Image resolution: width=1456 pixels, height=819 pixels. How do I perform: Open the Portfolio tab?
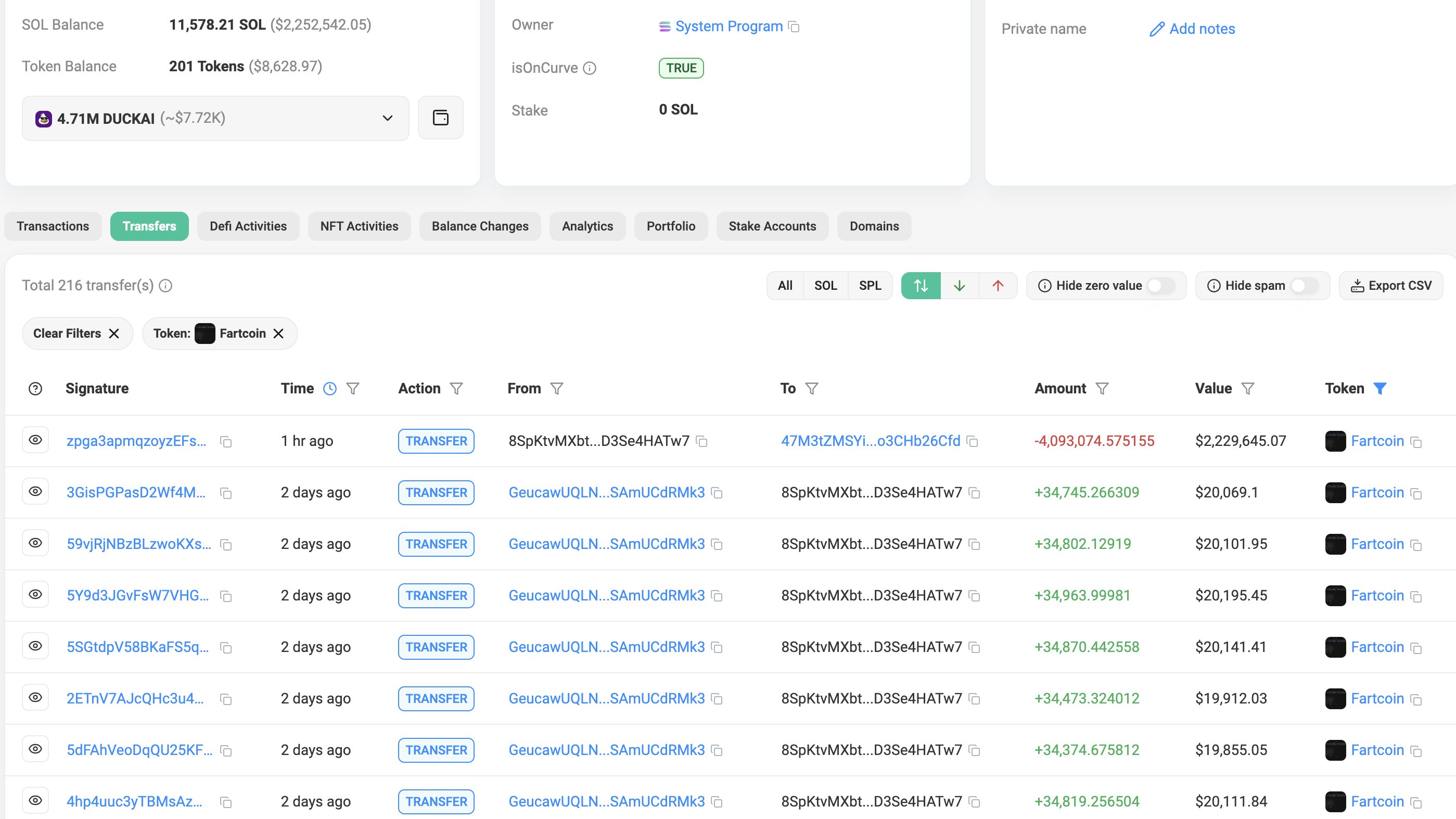tap(671, 226)
